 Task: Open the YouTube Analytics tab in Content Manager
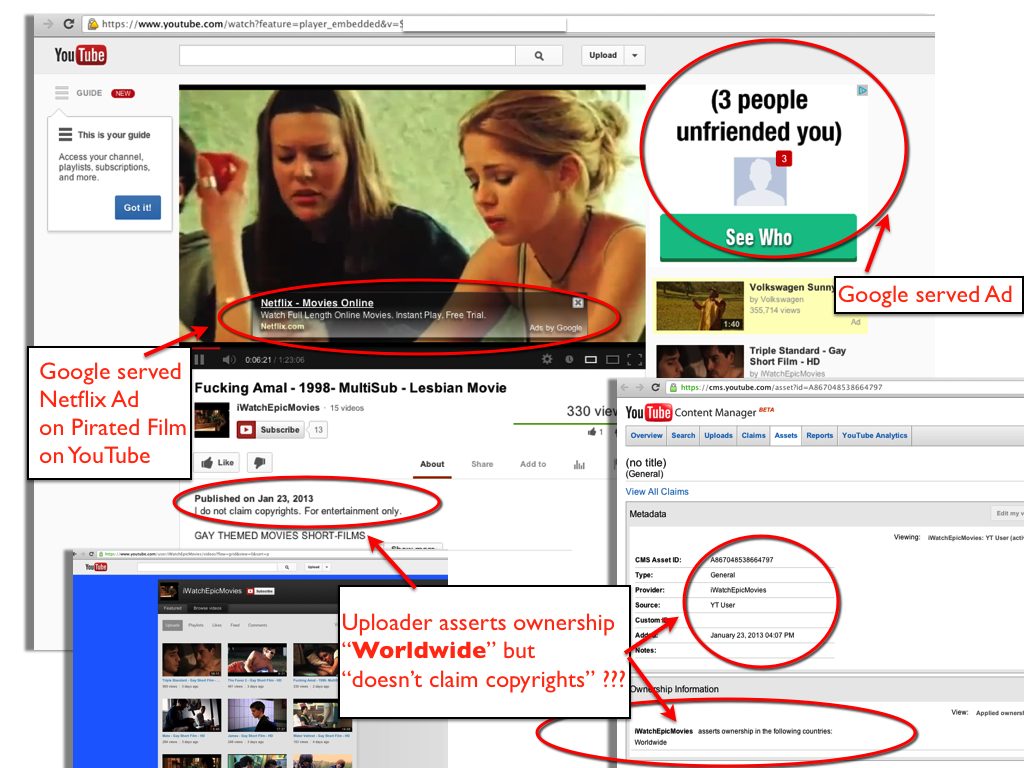(874, 436)
